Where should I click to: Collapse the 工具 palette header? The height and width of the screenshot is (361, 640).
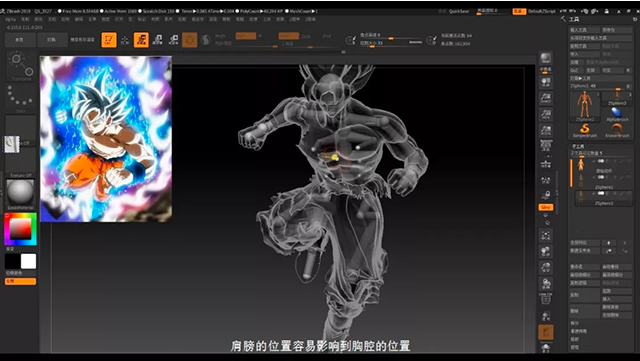click(x=575, y=19)
